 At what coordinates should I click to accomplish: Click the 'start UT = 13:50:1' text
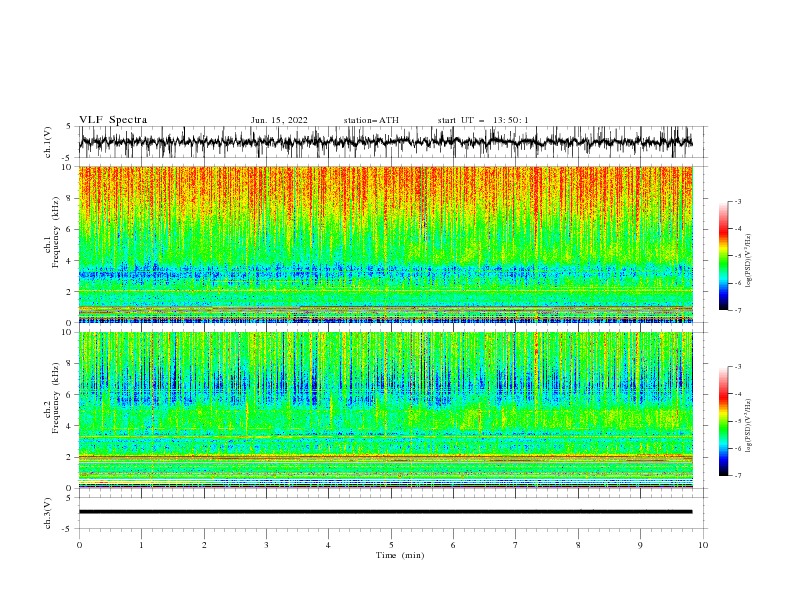click(483, 120)
